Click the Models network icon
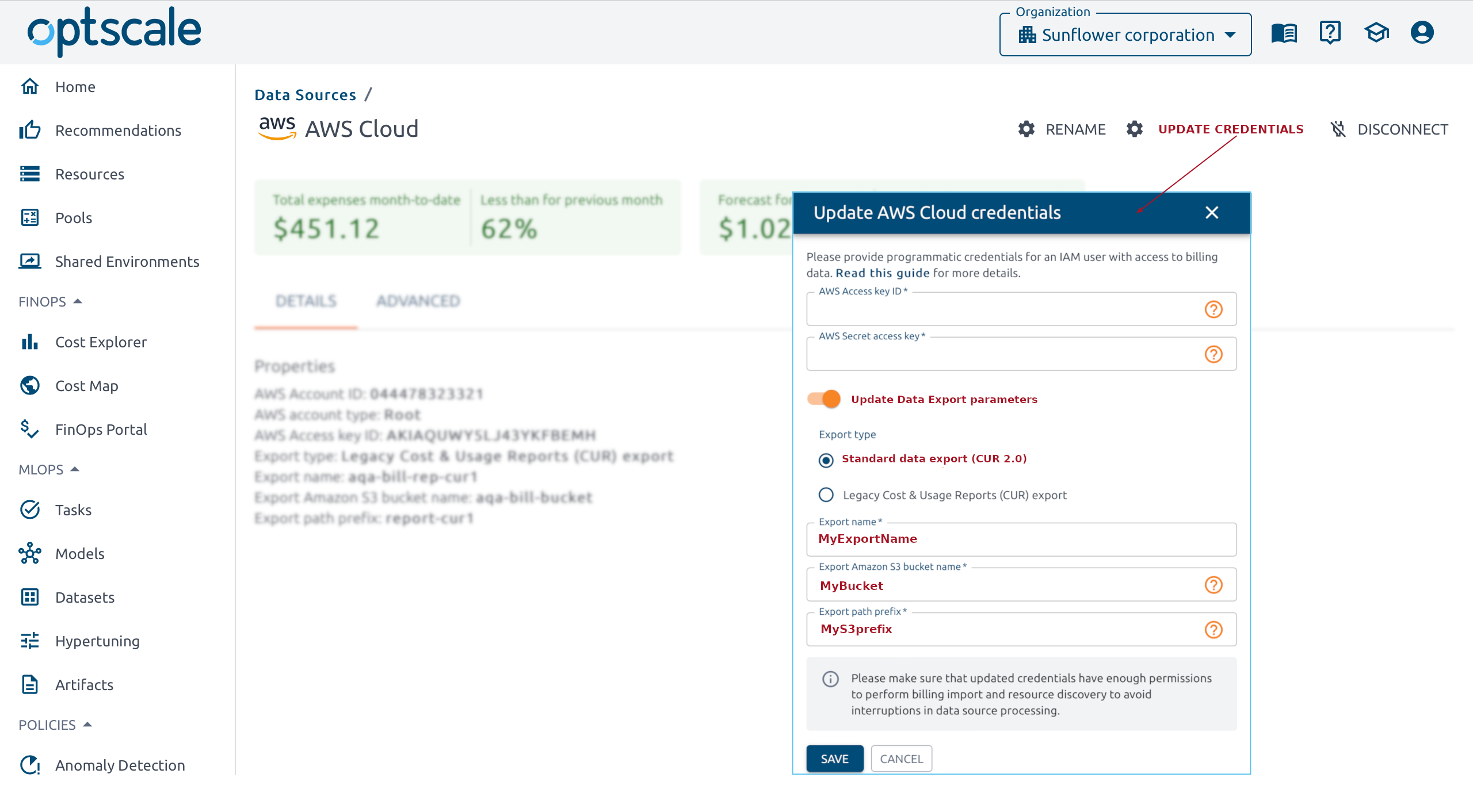 coord(30,553)
